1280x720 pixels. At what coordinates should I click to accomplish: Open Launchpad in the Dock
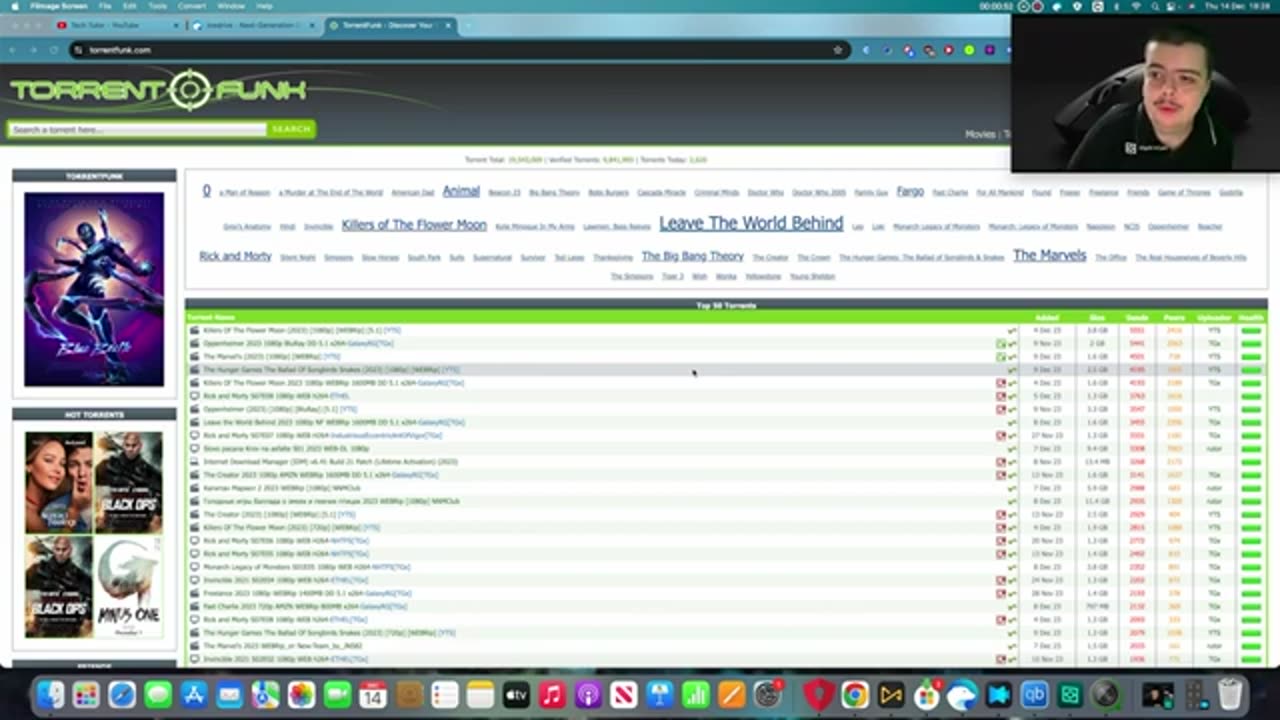(86, 694)
